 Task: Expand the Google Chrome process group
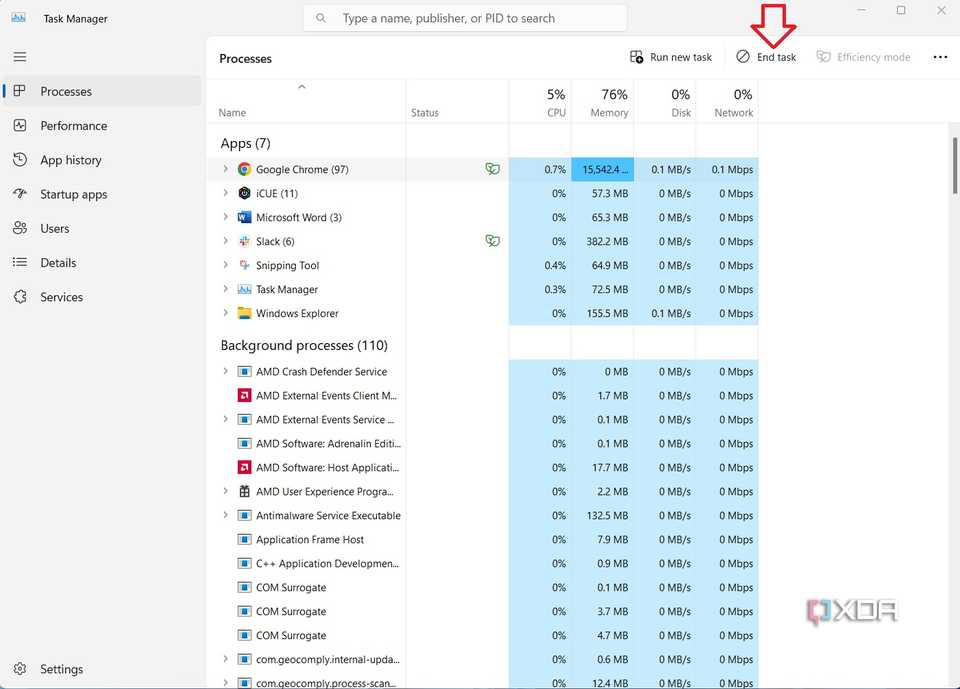tap(224, 169)
